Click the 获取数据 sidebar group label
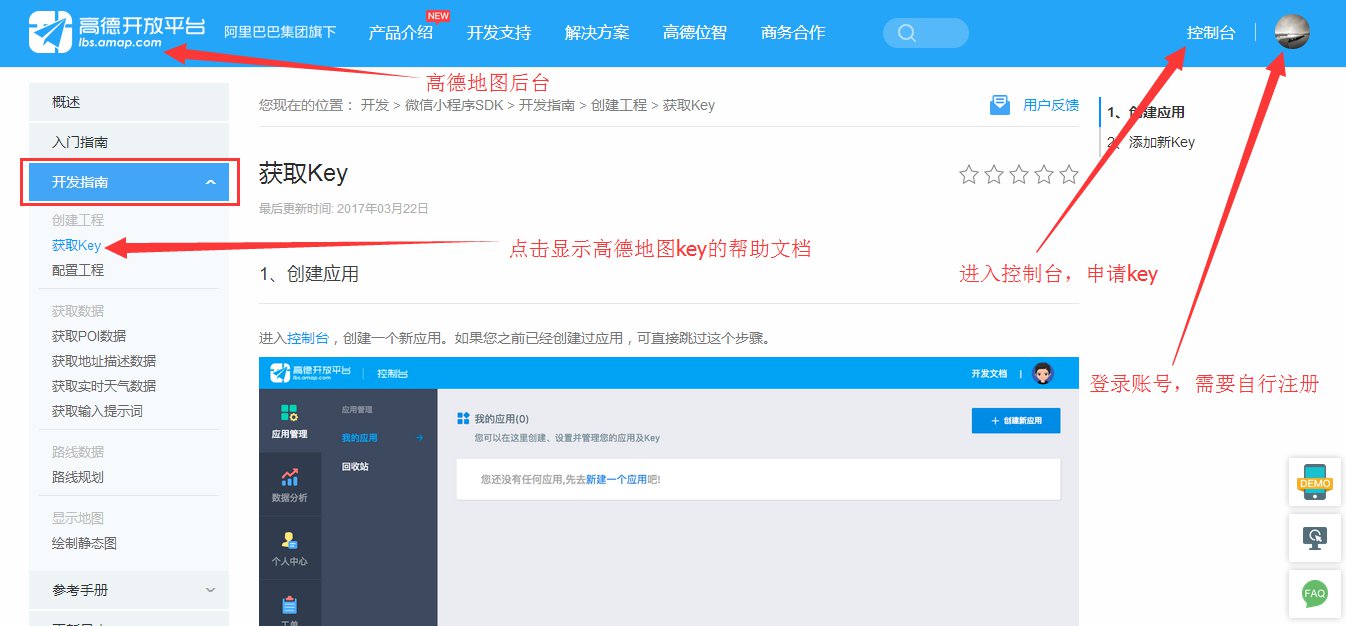Image resolution: width=1346 pixels, height=626 pixels. tap(78, 311)
